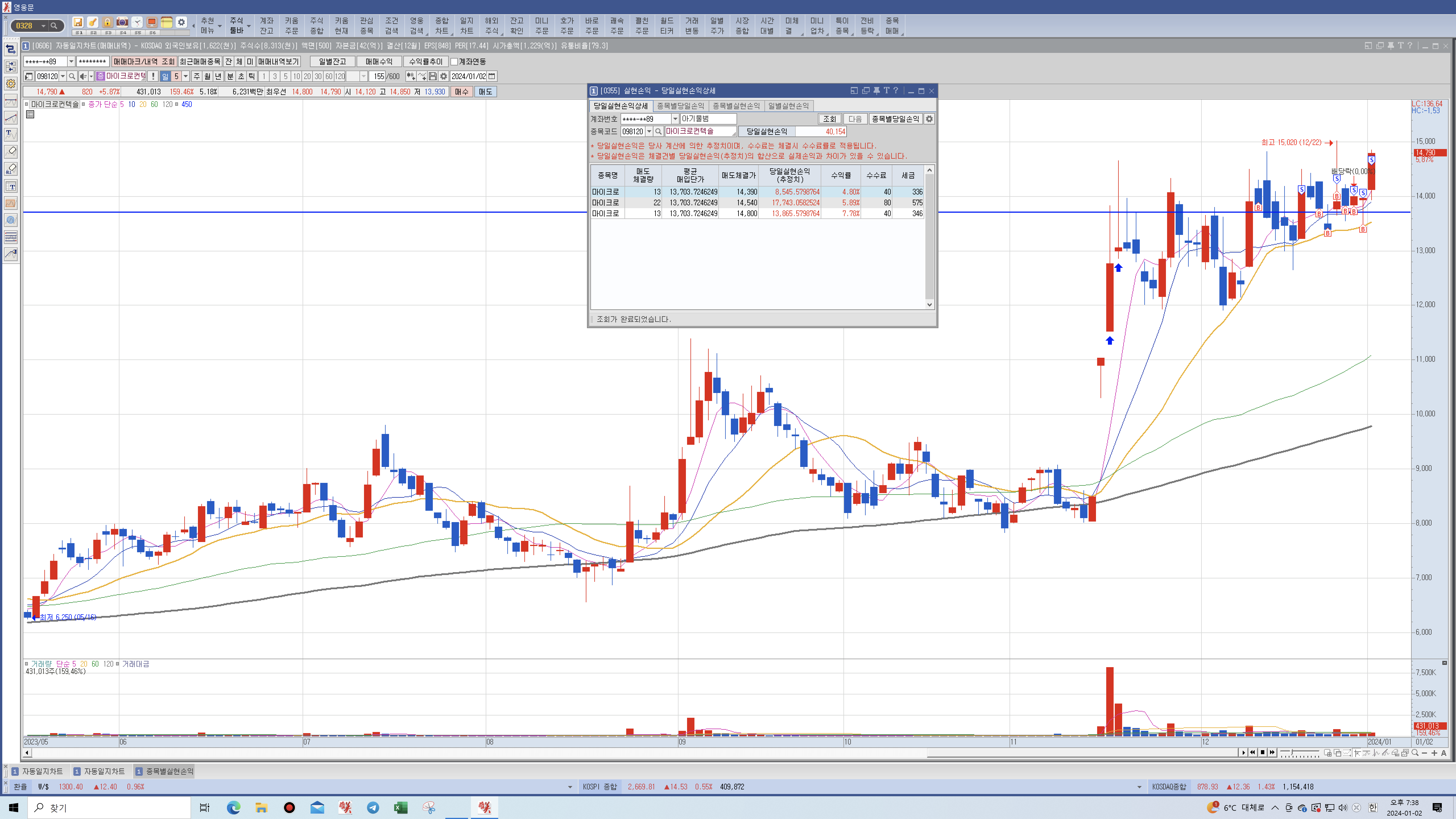Click the exclamation mark icon next to 마이크로컨텍 name
Viewport: 1456px width, 819px height.
pyautogui.click(x=153, y=76)
